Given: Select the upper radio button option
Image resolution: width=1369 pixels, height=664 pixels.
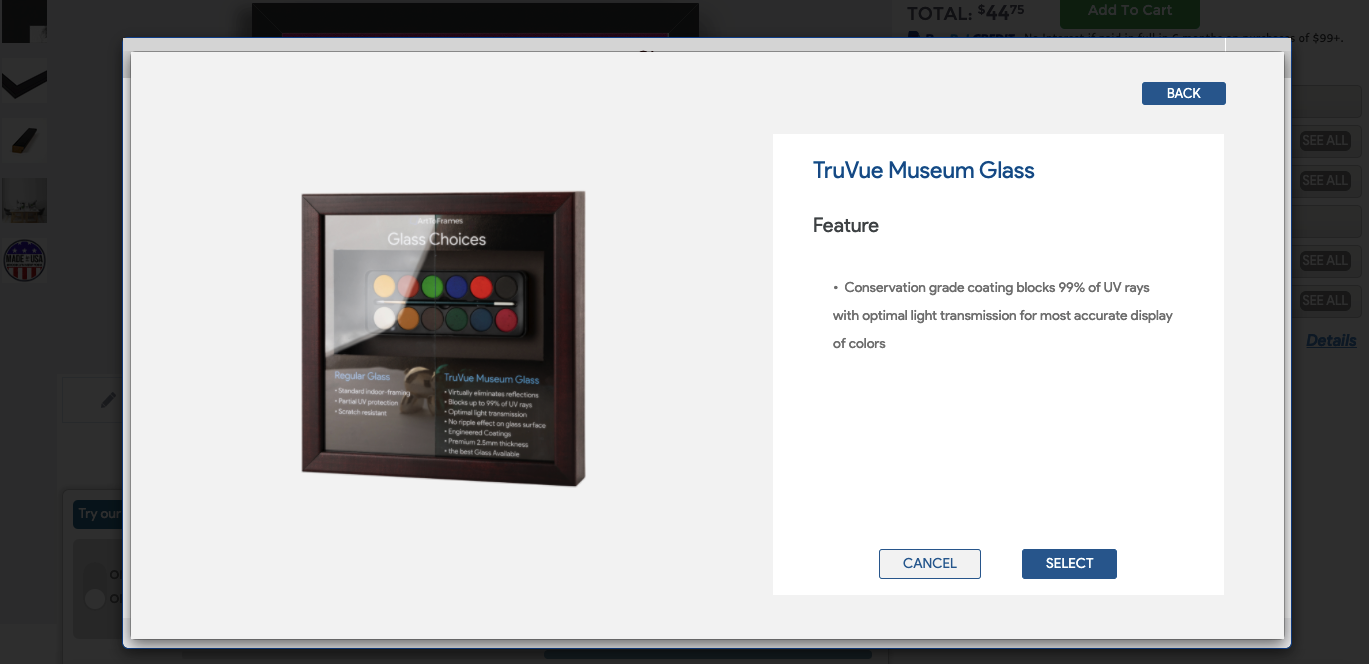Looking at the screenshot, I should pos(95,574).
